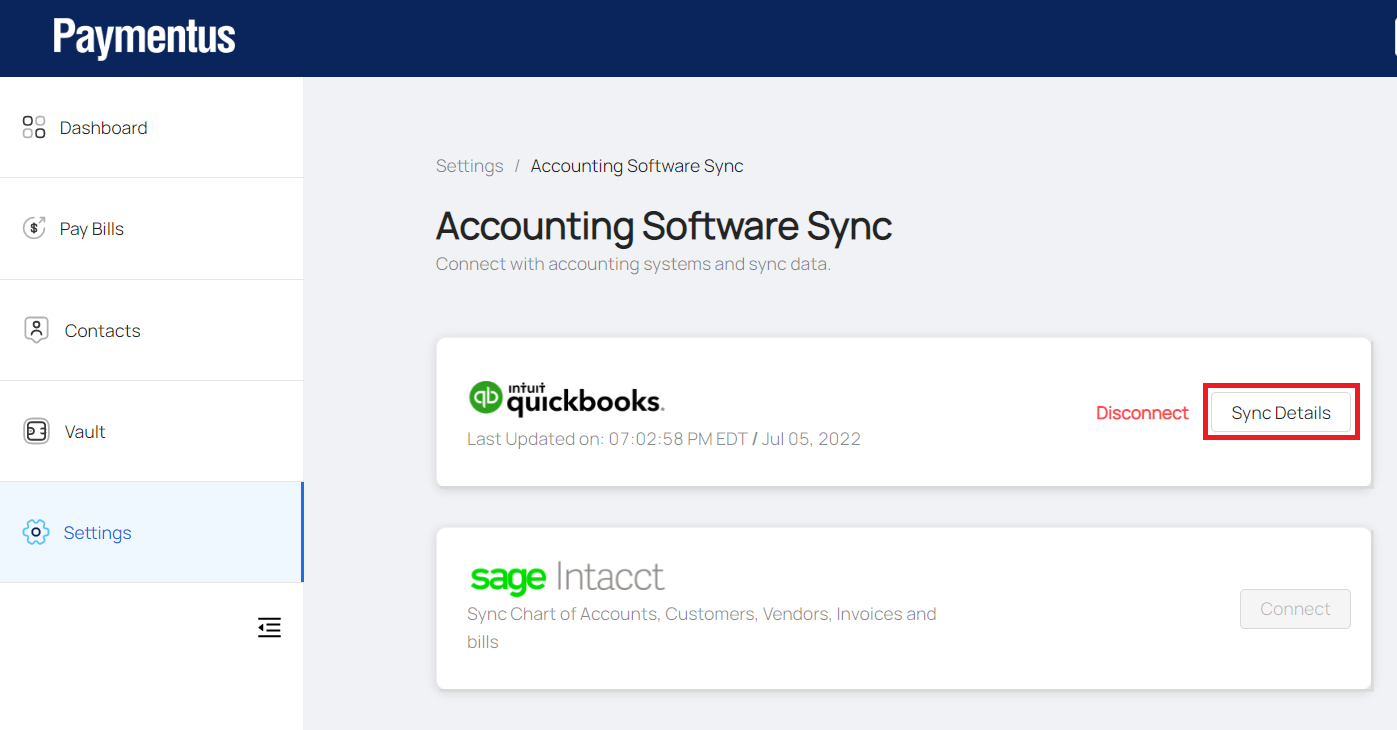This screenshot has height=730, width=1397.
Task: Click the Contacts person icon
Action: pos(36,330)
